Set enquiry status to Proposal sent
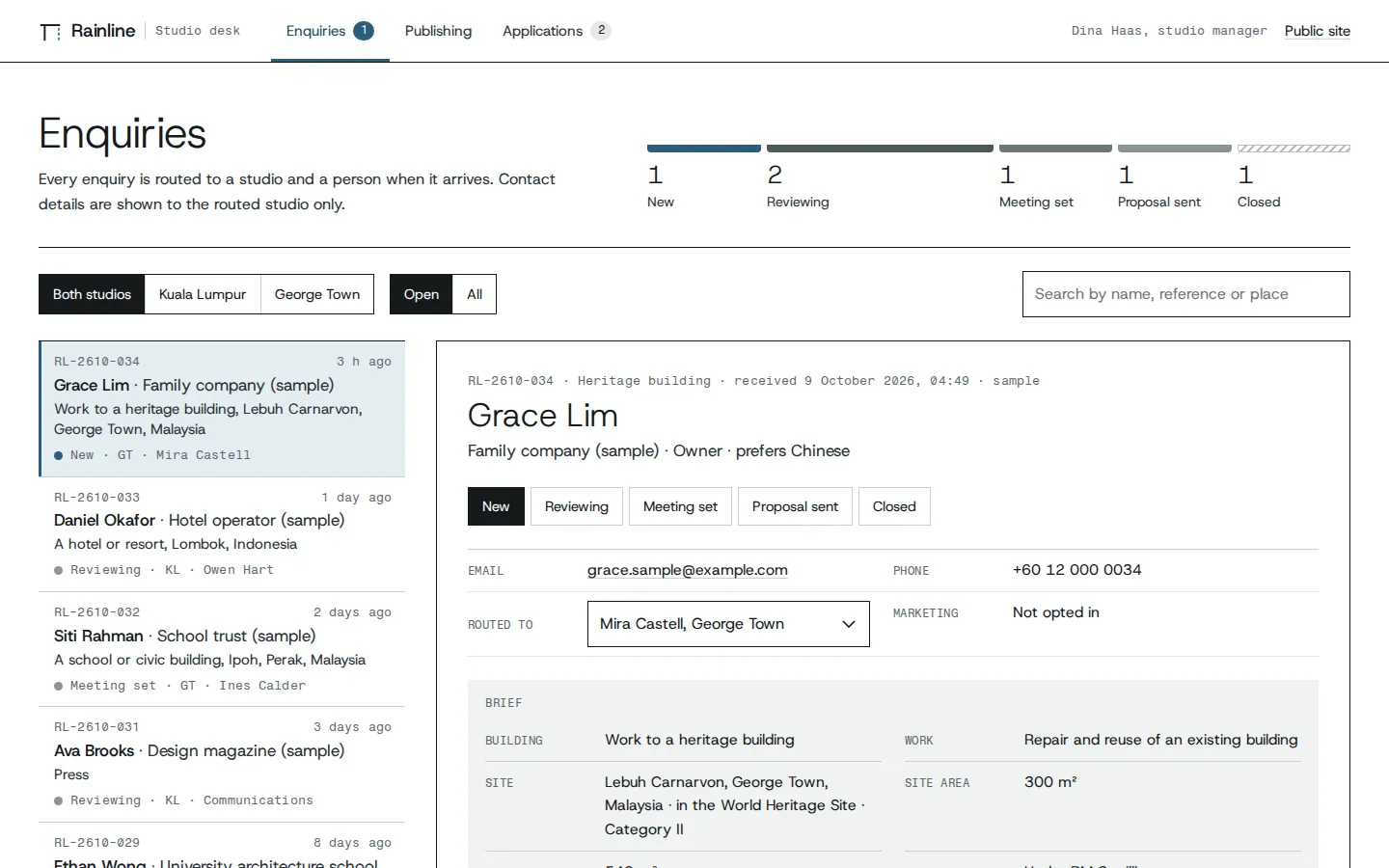This screenshot has height=868, width=1389. coord(795,506)
